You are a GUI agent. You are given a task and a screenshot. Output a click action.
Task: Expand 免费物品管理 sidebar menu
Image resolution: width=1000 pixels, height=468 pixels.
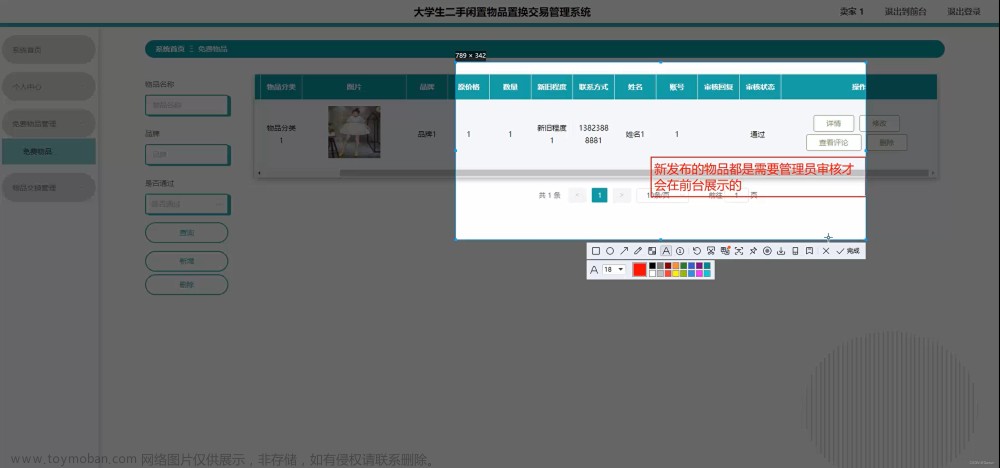[x=48, y=124]
